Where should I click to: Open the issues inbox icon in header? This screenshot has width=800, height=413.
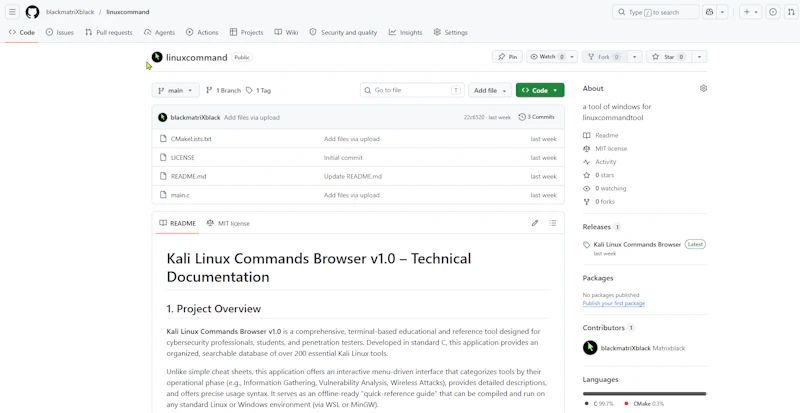click(x=773, y=12)
